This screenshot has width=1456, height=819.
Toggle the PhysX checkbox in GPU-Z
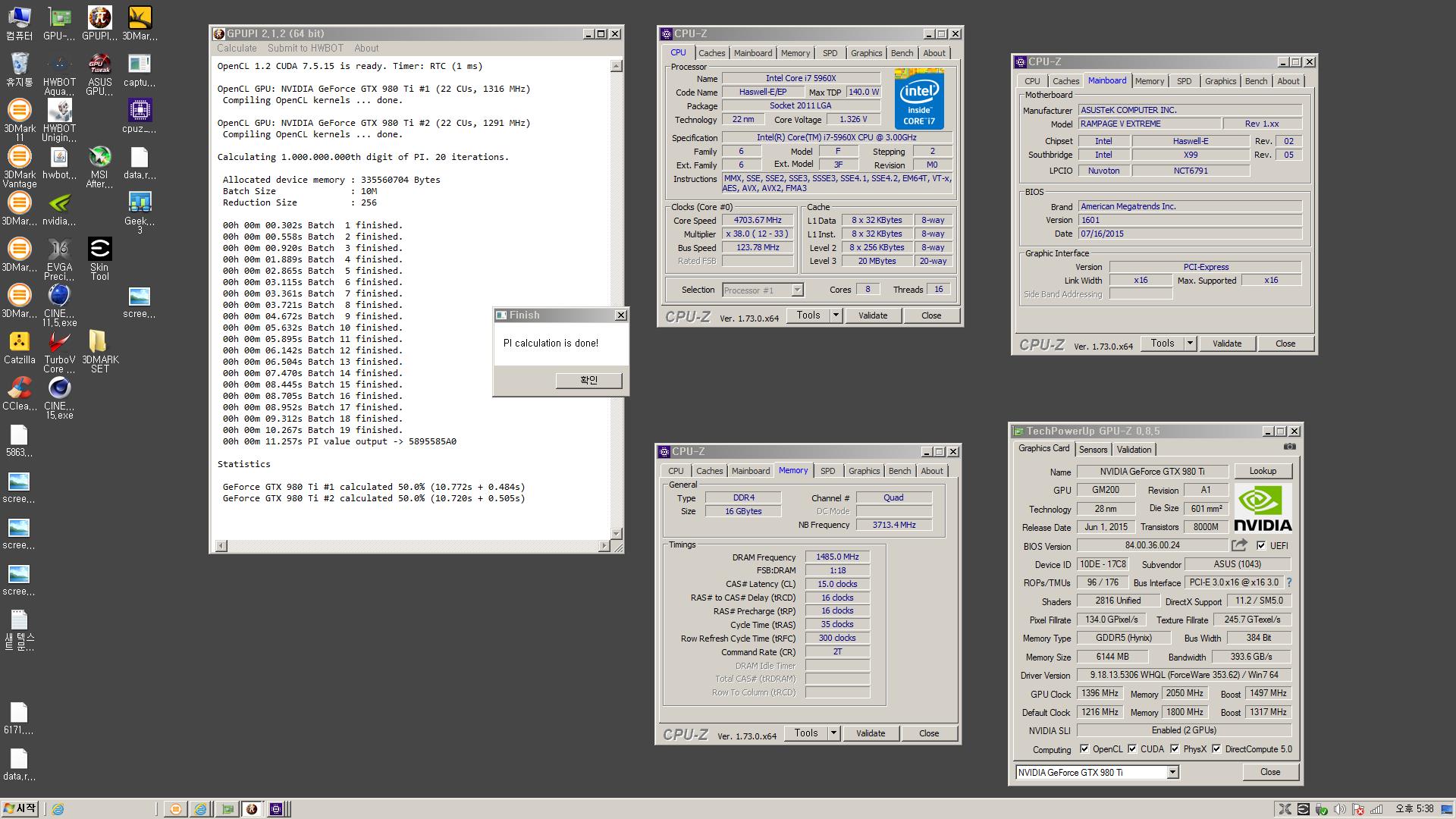(x=1175, y=748)
